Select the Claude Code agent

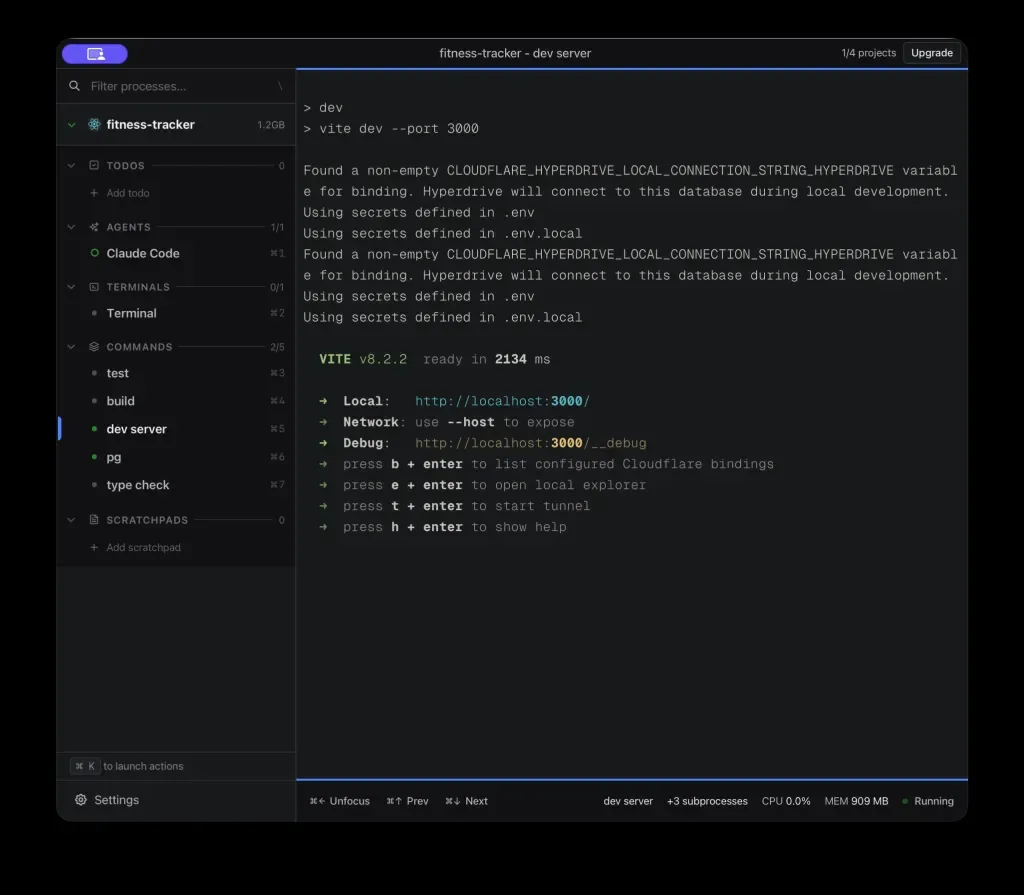tap(176, 253)
